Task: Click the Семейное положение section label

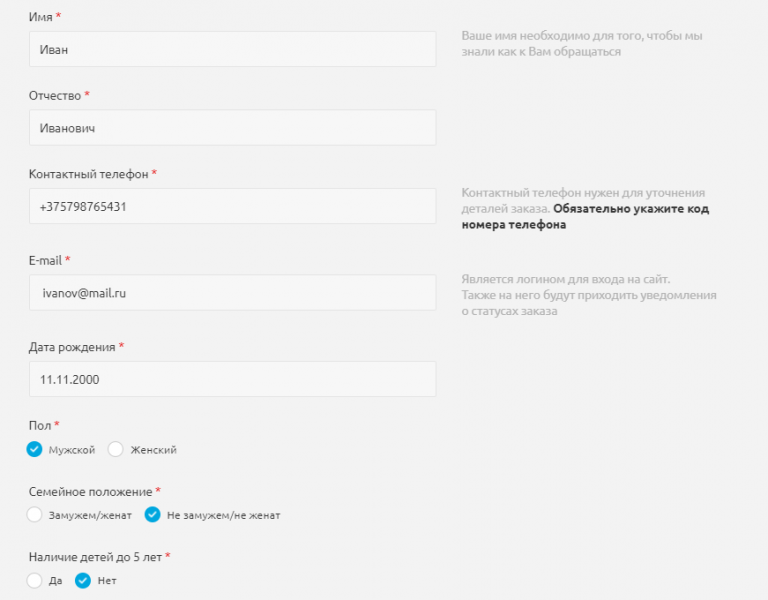Action: (x=90, y=492)
